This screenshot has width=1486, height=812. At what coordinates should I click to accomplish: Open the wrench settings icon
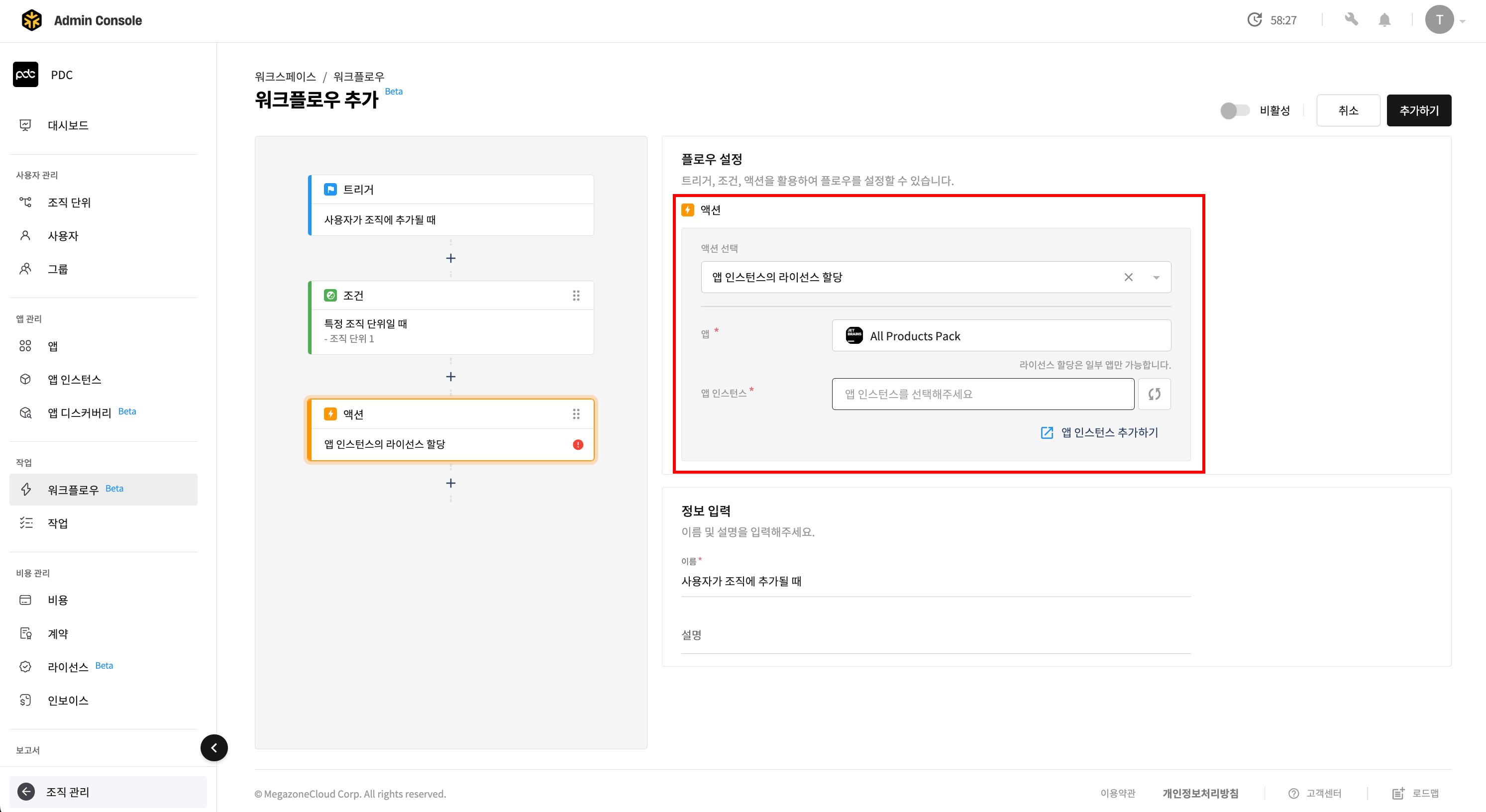click(1351, 20)
